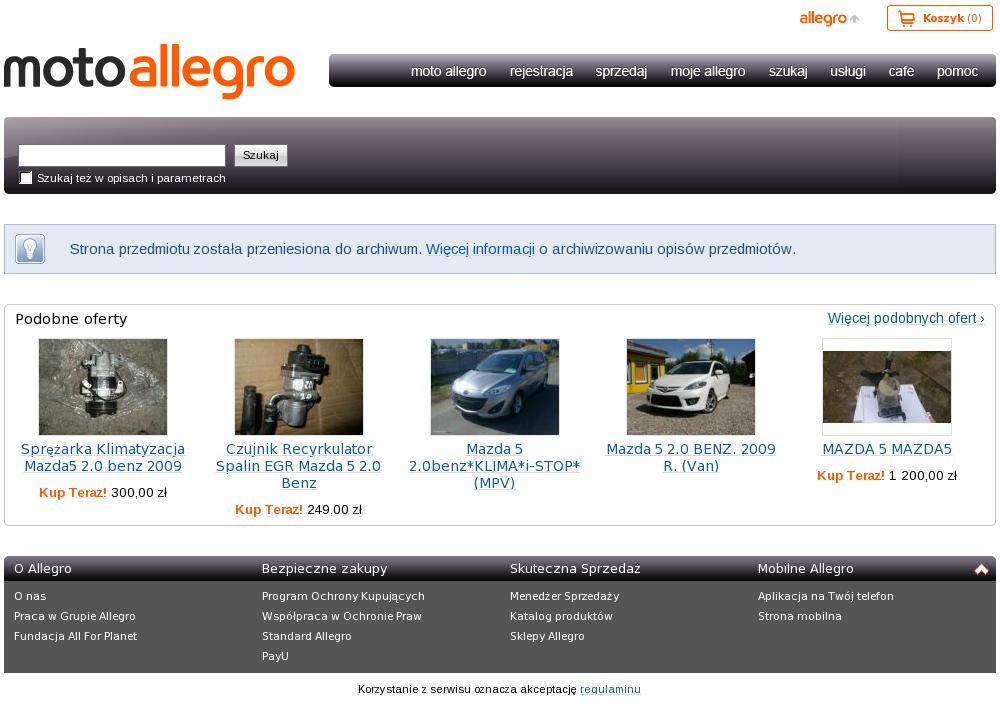Click the Bezpieczne zakupy footer heading
Screen dimensions: 1000x709
[325, 569]
